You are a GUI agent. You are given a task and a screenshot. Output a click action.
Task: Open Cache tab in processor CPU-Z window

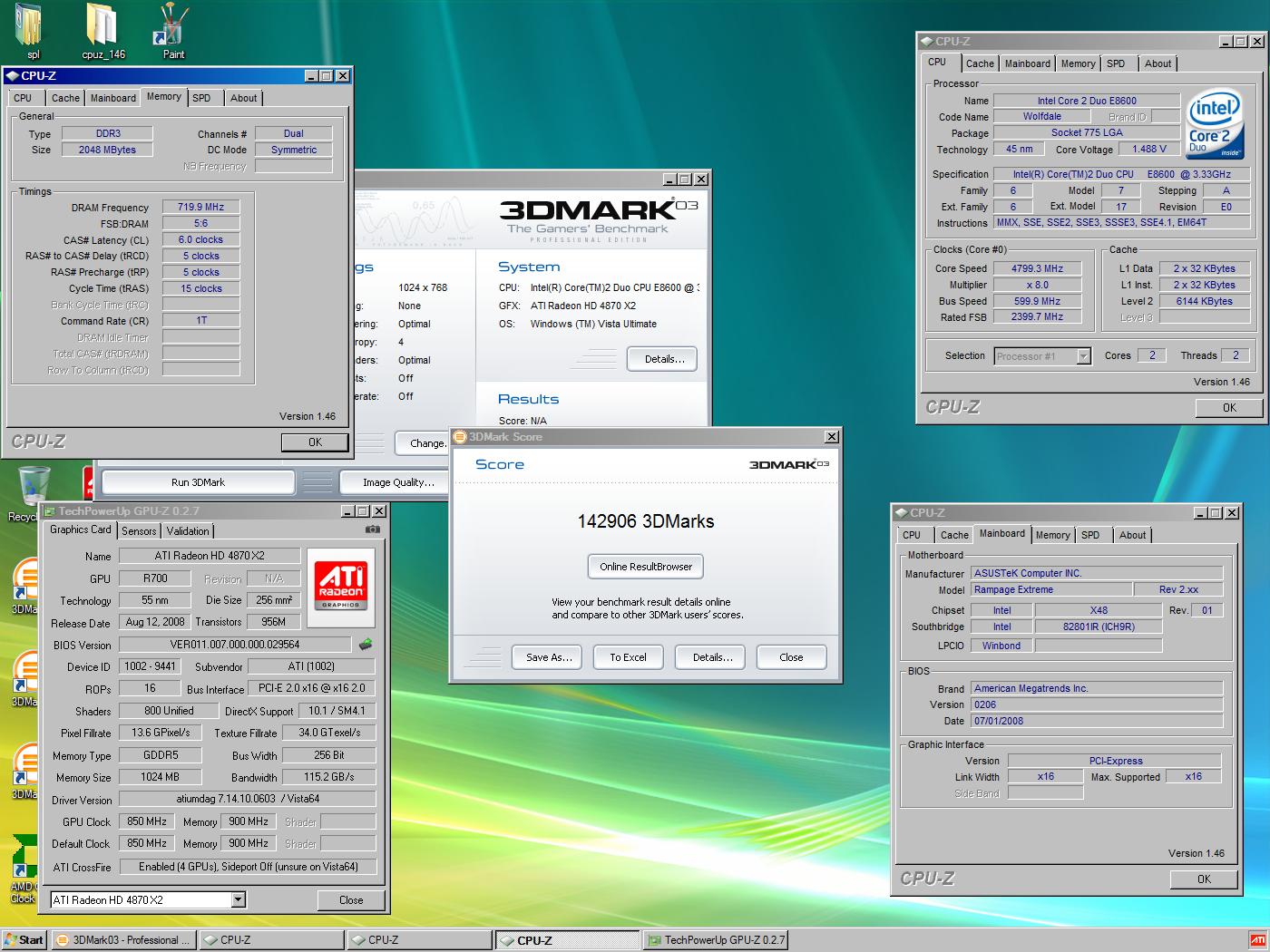980,63
